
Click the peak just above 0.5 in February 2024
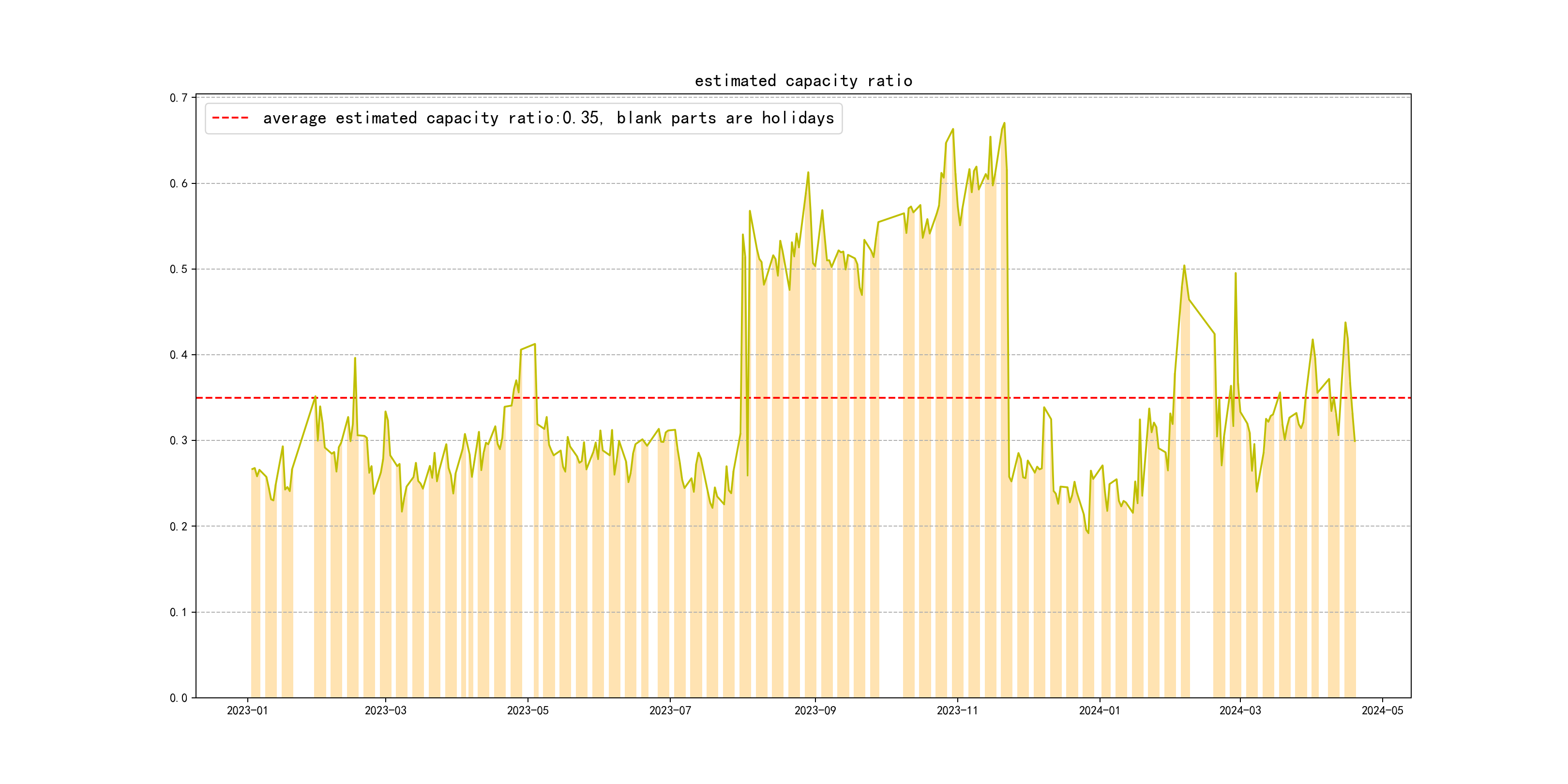[x=1184, y=265]
